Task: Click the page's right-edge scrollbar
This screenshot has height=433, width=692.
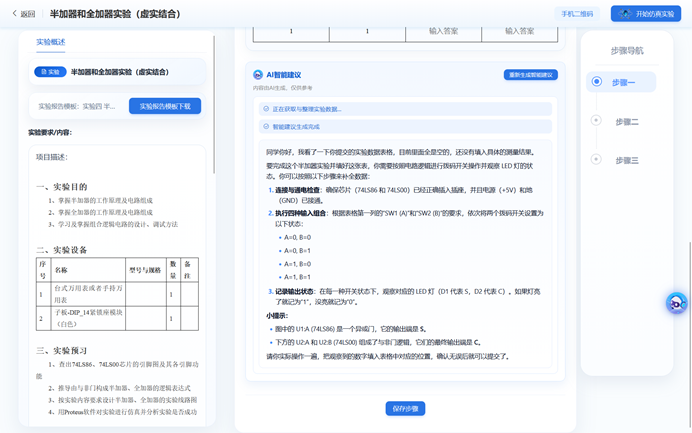Action: (689, 335)
